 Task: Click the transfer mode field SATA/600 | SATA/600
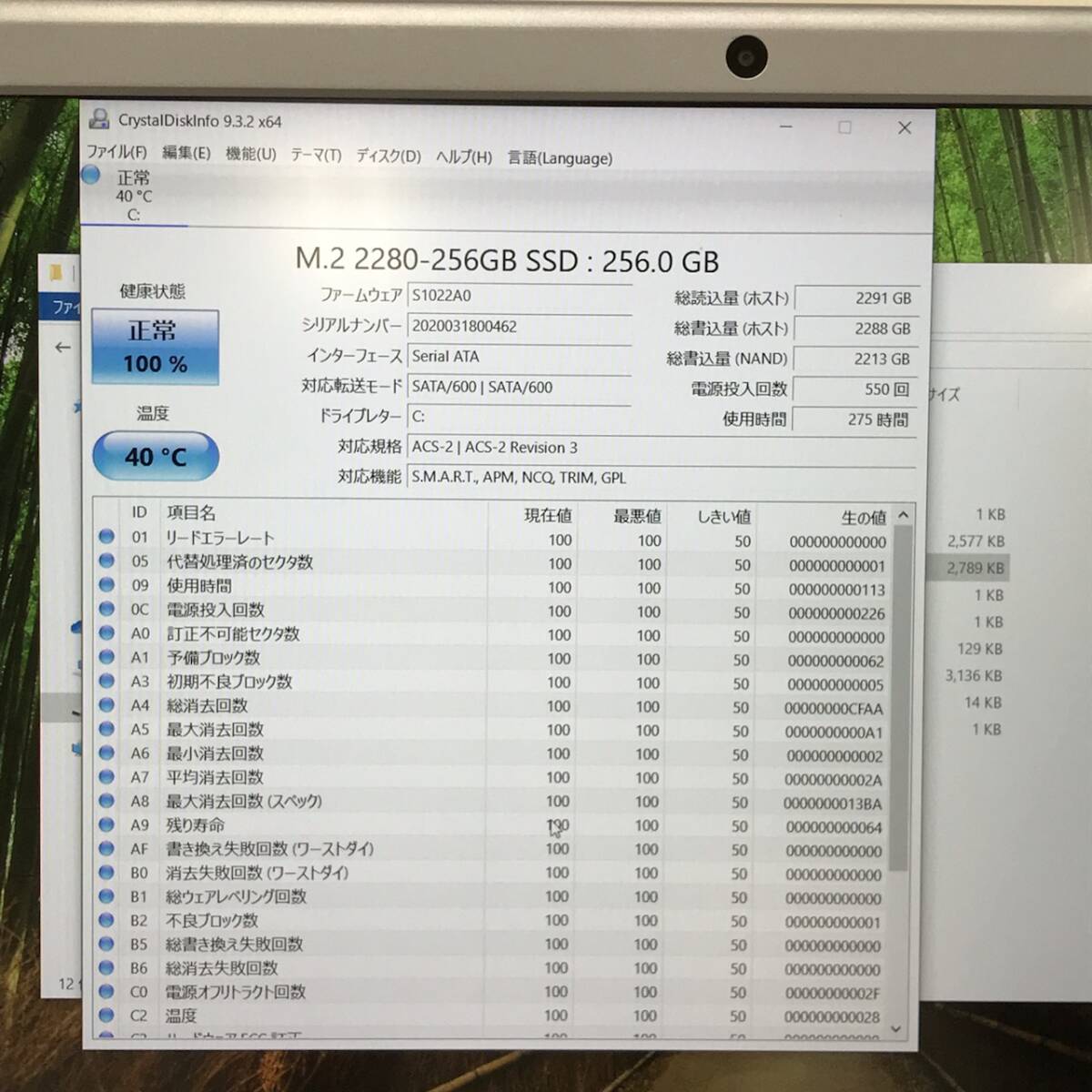pos(520,387)
